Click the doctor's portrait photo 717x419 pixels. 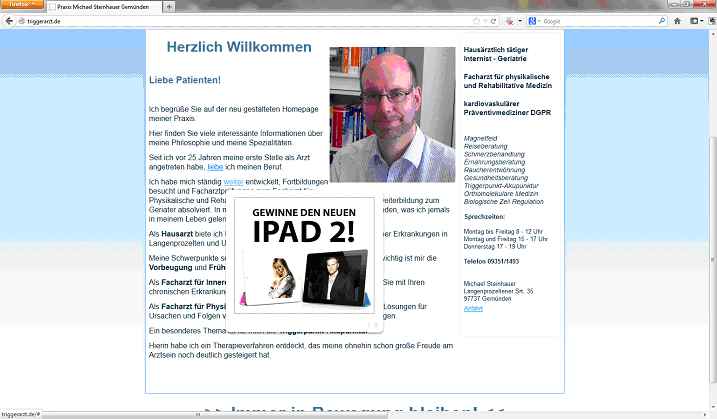pos(392,115)
